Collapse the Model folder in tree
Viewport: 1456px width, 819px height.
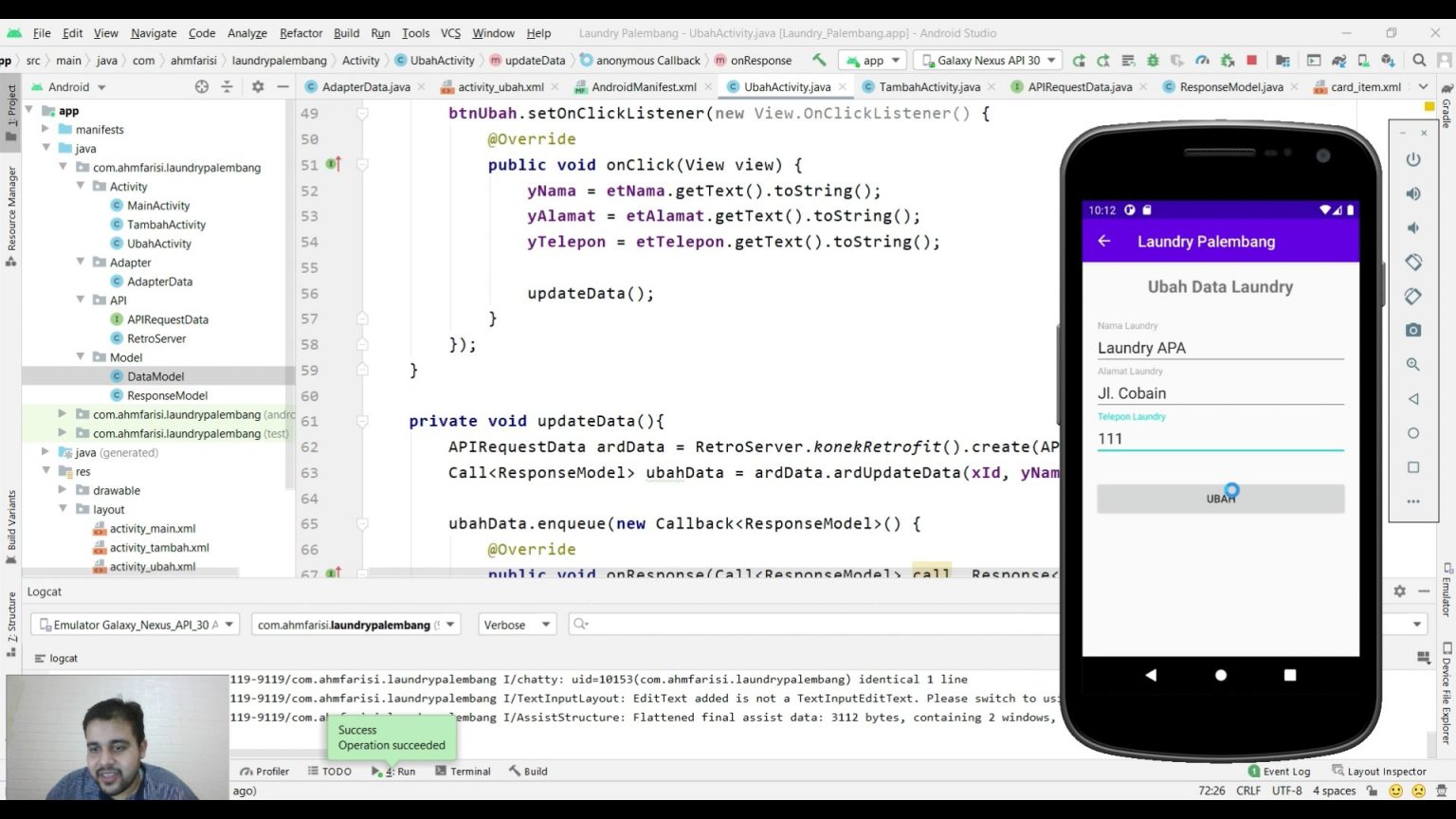81,356
